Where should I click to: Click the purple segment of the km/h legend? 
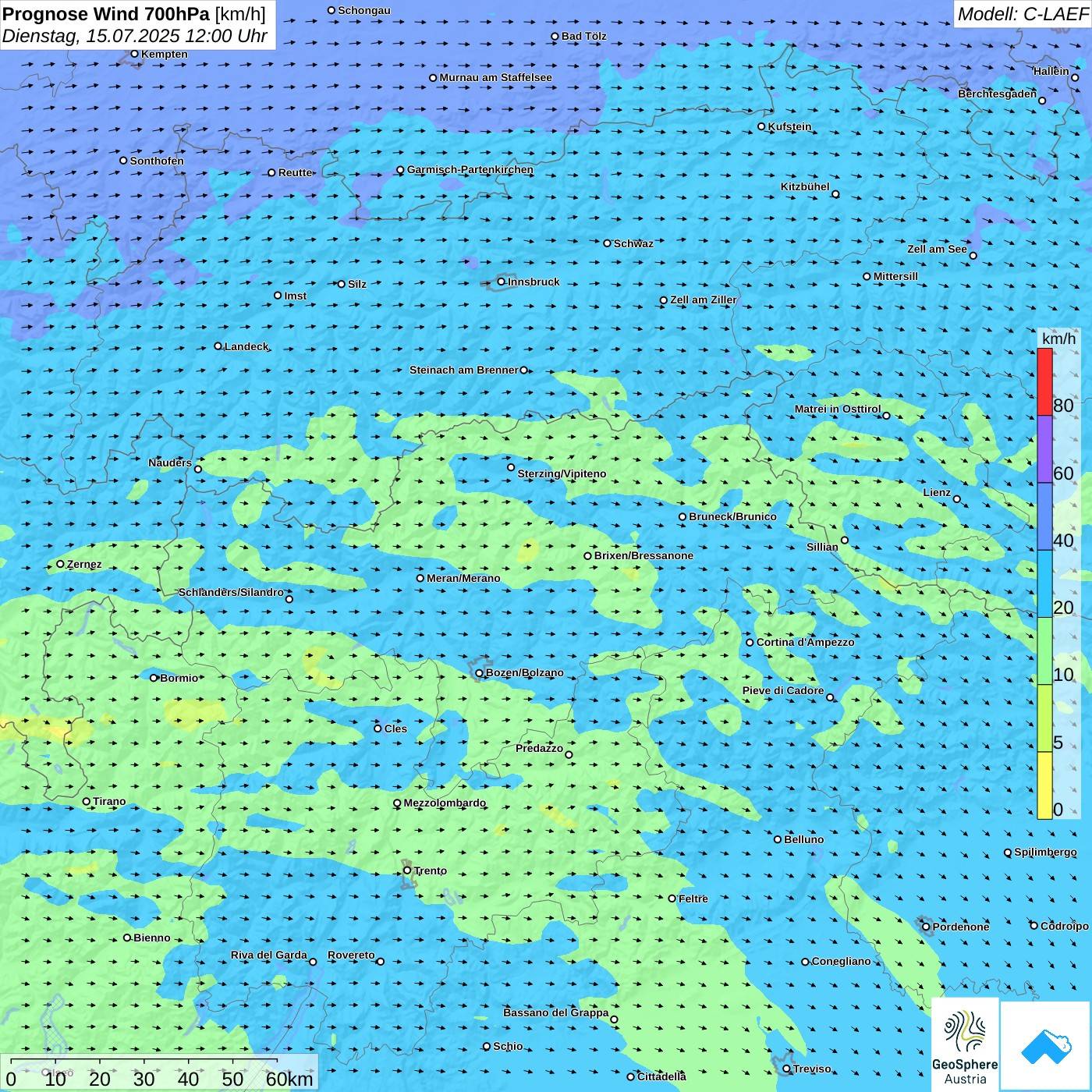point(1044,449)
